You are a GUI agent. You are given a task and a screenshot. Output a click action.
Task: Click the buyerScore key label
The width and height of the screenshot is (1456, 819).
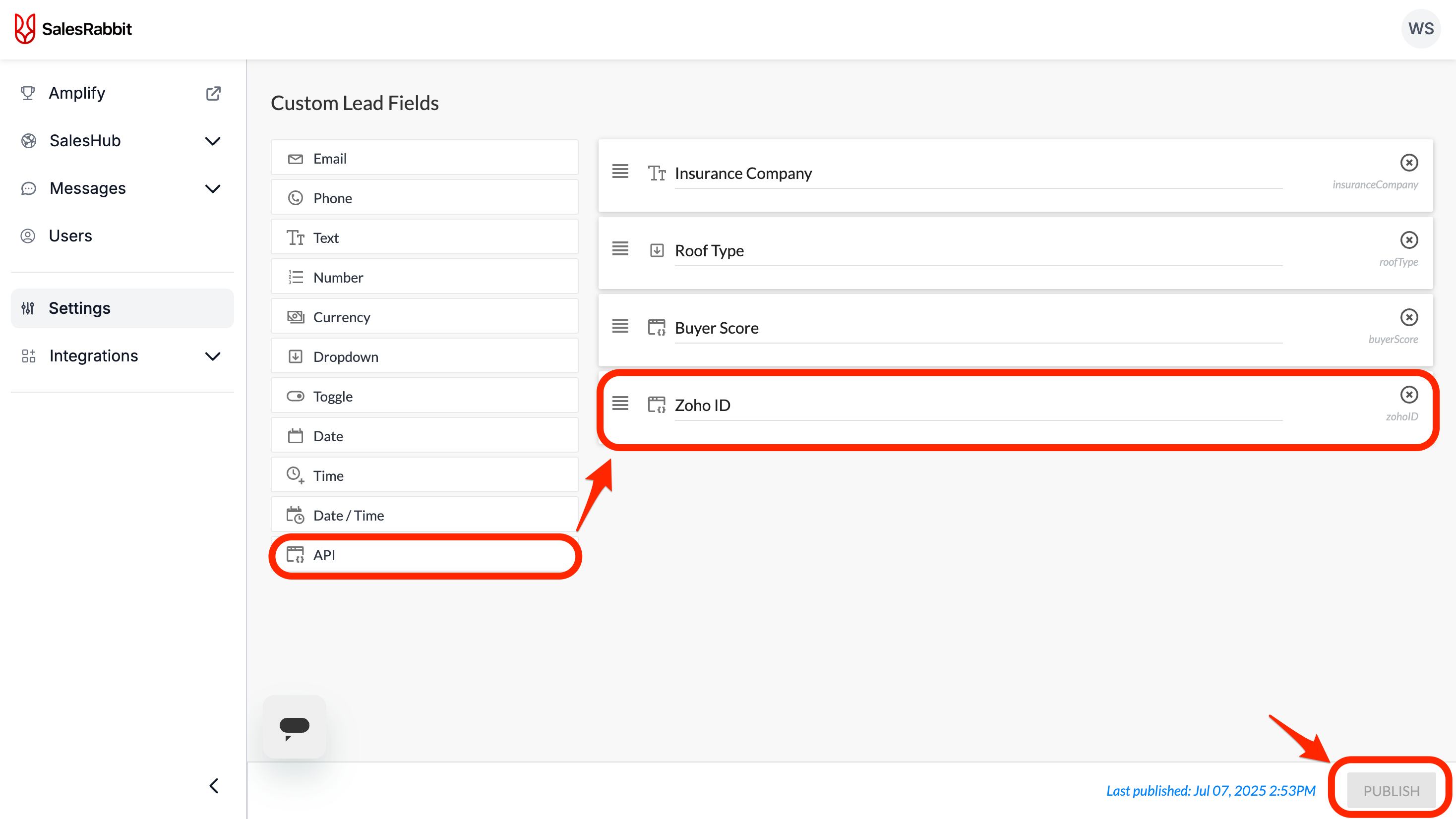1393,340
